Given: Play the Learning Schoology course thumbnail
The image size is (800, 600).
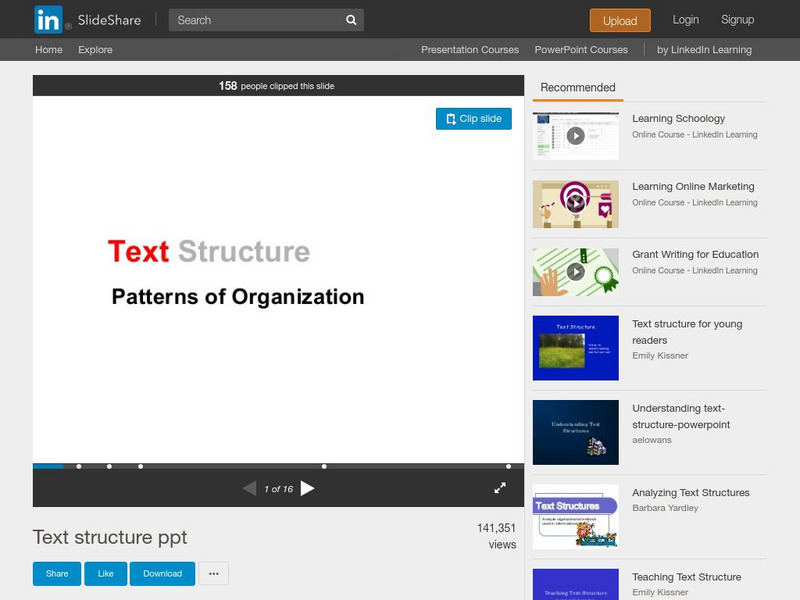Looking at the screenshot, I should (x=575, y=136).
